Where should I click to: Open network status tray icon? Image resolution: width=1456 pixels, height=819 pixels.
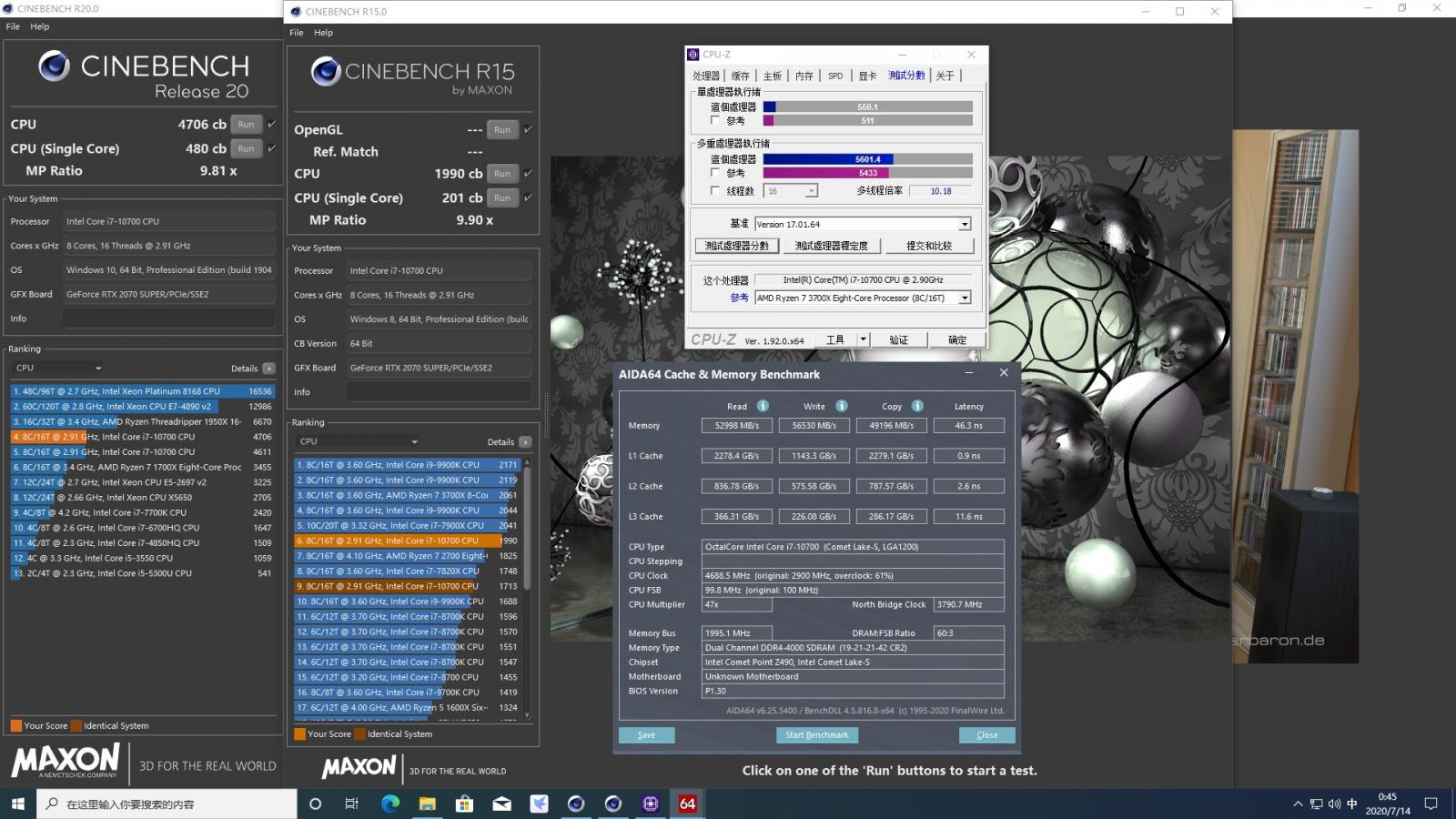click(1316, 804)
